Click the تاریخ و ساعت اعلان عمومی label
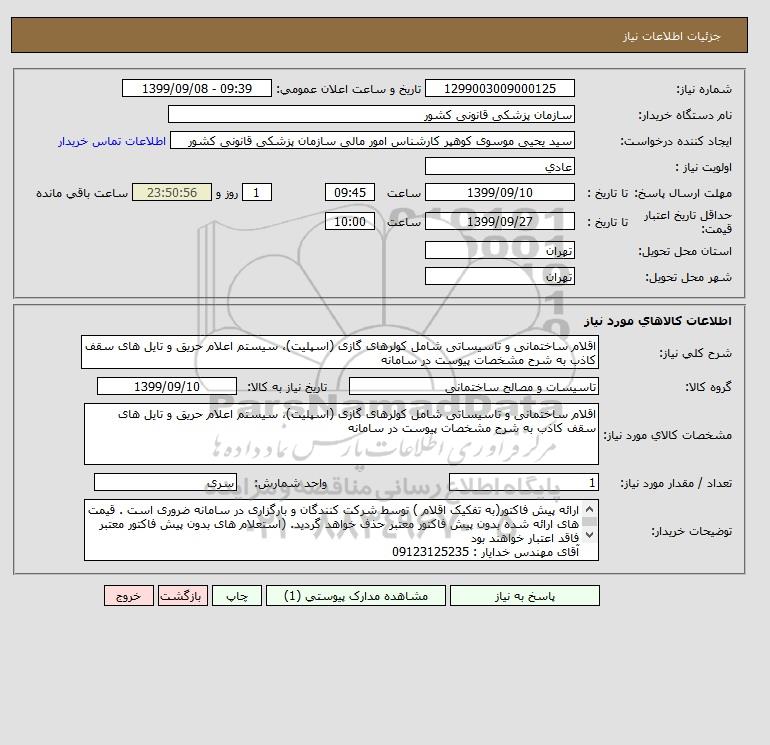Image resolution: width=770 pixels, height=745 pixels. pos(349,89)
